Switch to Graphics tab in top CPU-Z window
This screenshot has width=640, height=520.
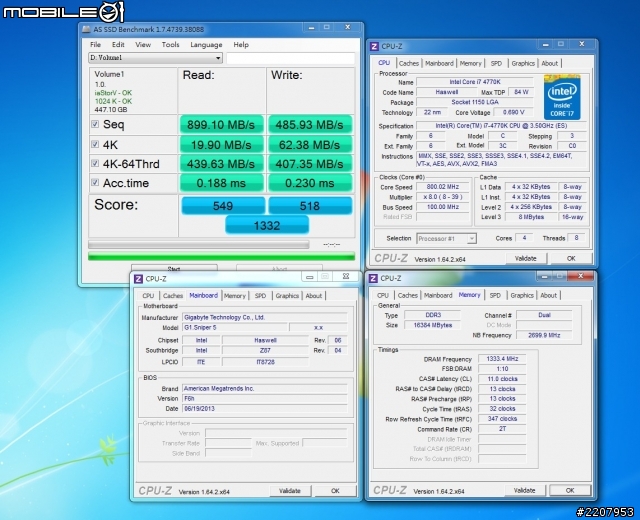coord(523,63)
